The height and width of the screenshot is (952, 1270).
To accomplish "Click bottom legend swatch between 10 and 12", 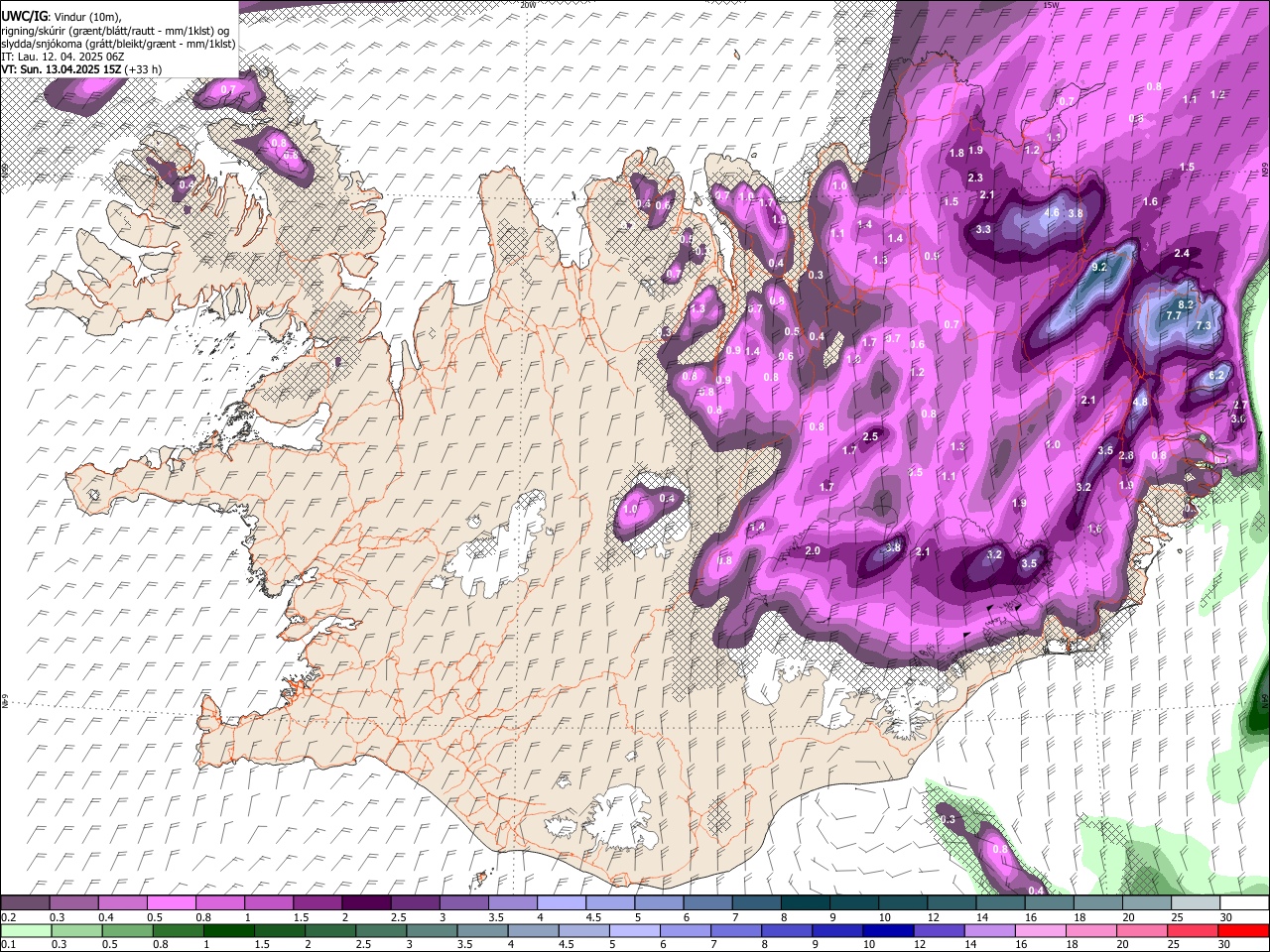I will (888, 930).
